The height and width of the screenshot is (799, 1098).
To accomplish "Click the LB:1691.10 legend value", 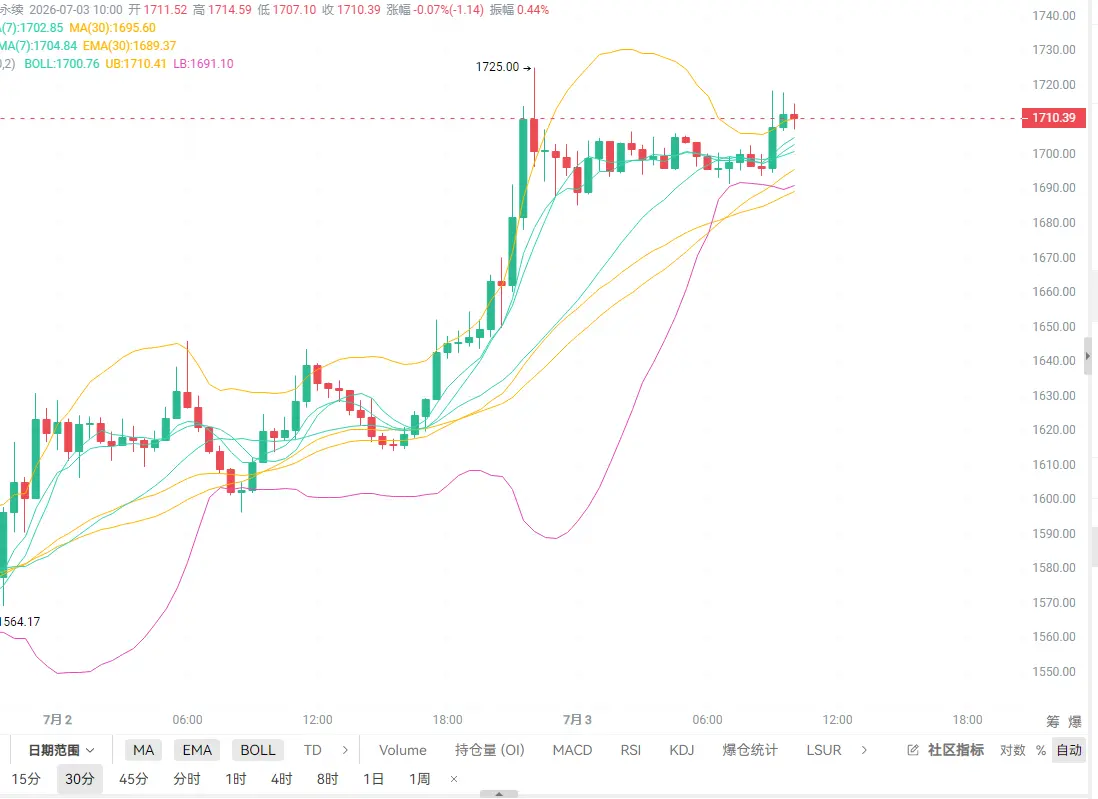I will coord(203,64).
